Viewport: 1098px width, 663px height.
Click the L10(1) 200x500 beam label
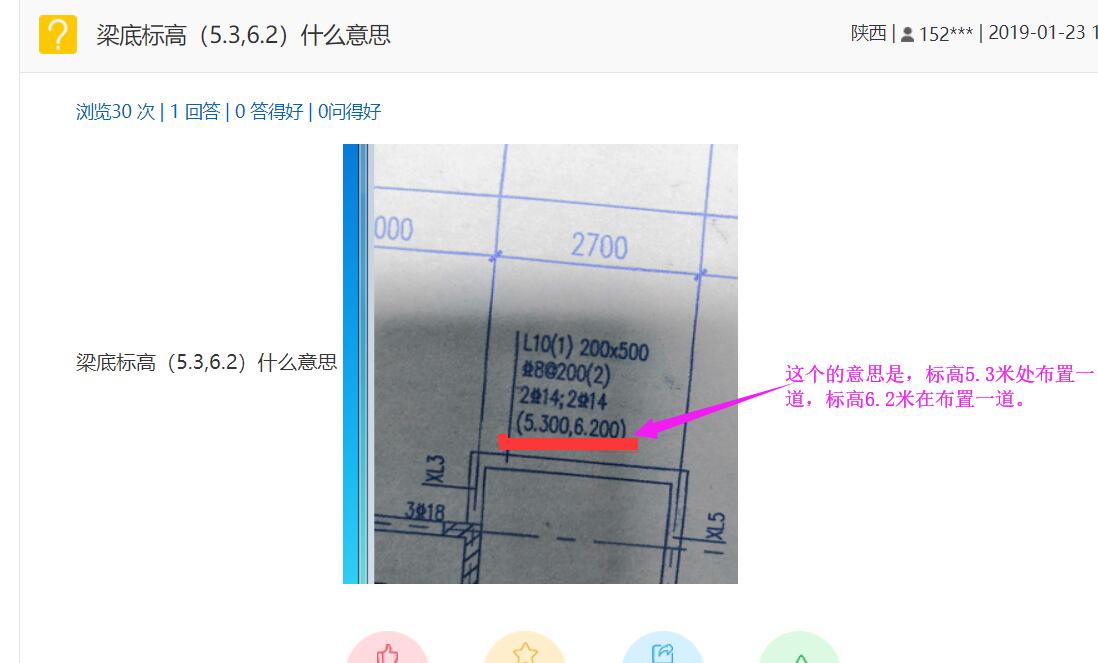tap(585, 346)
